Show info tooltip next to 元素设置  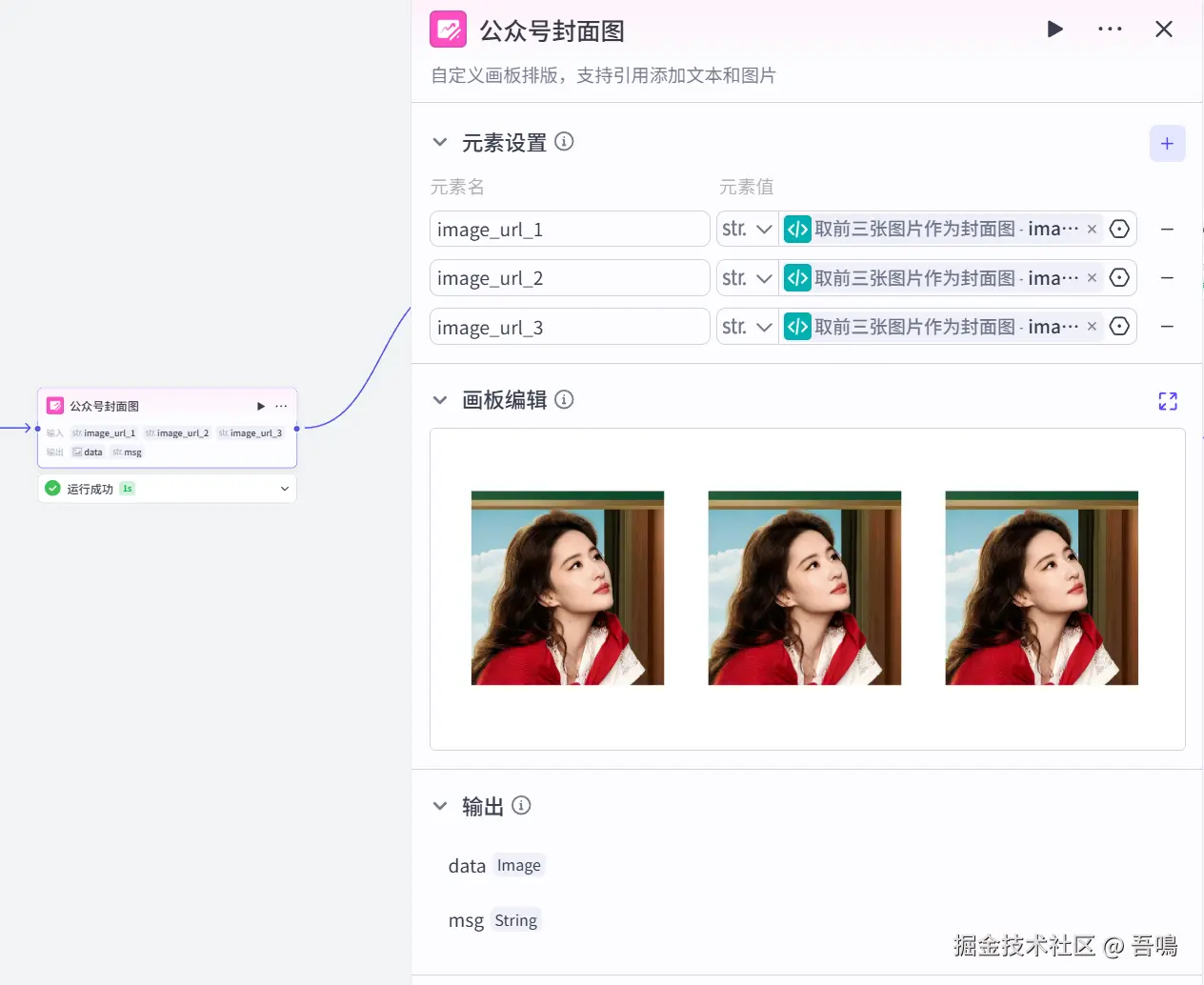[564, 142]
